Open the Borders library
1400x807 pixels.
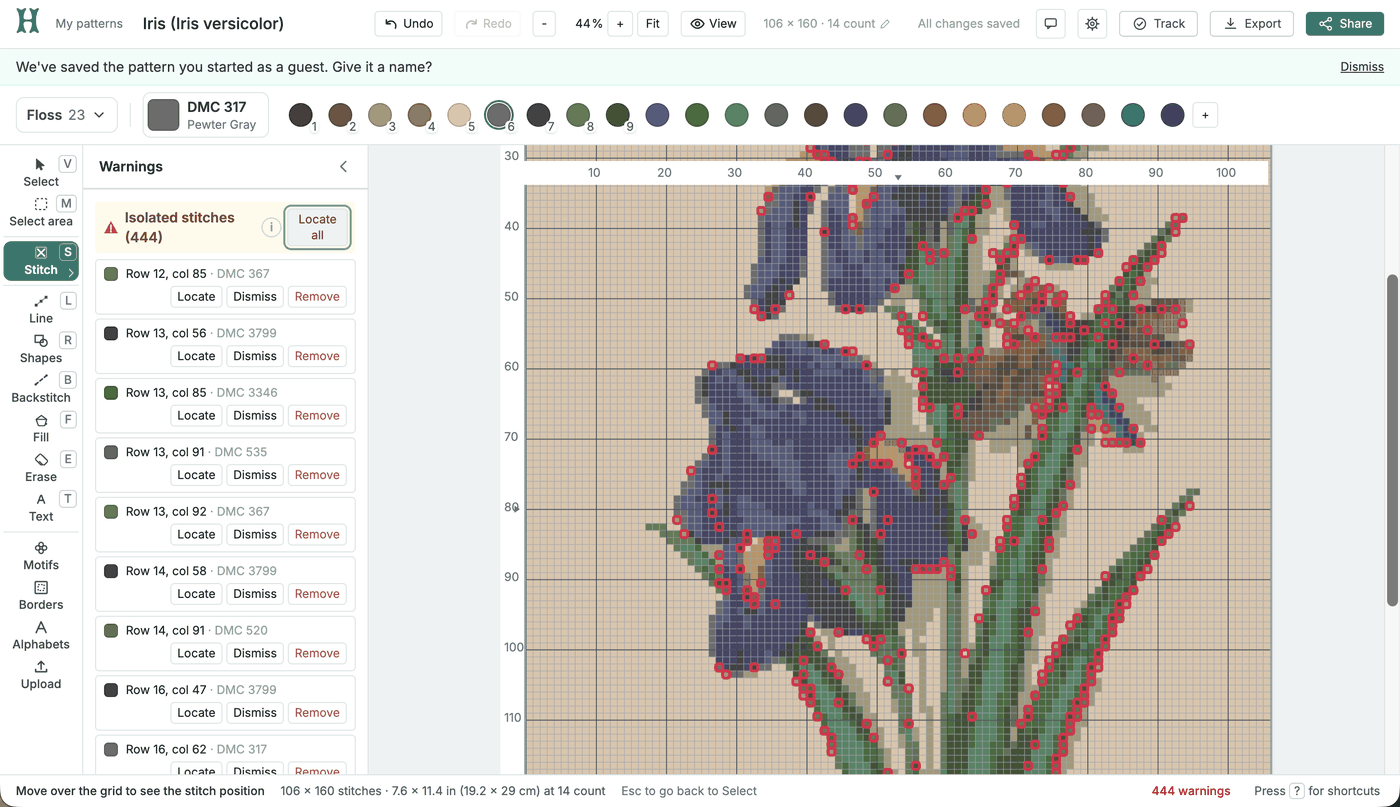point(41,596)
